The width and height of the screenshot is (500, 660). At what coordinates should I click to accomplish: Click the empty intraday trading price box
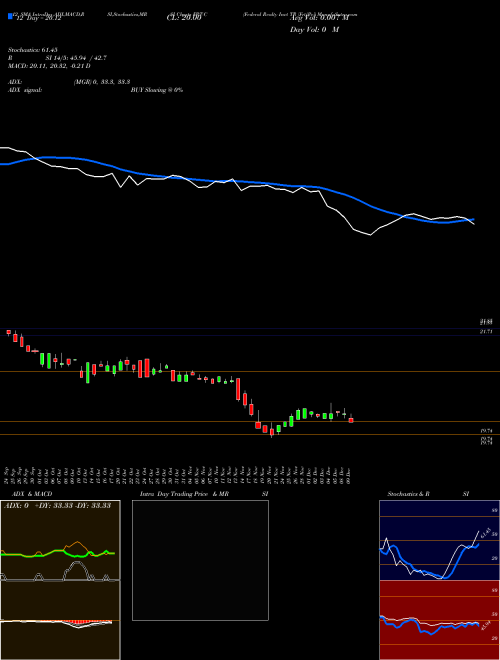[x=200, y=560]
